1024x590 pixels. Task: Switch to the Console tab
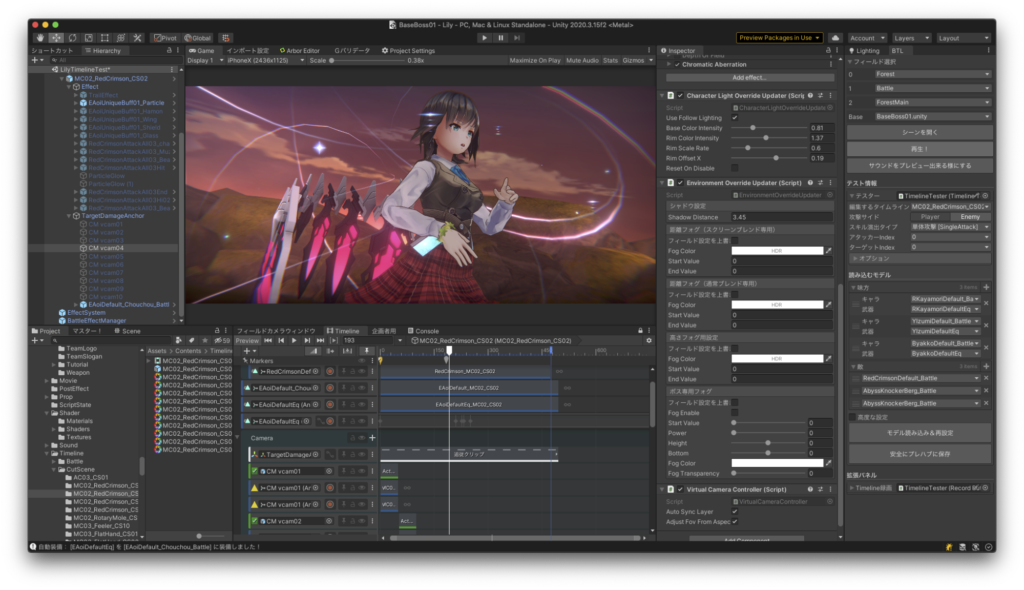point(423,331)
